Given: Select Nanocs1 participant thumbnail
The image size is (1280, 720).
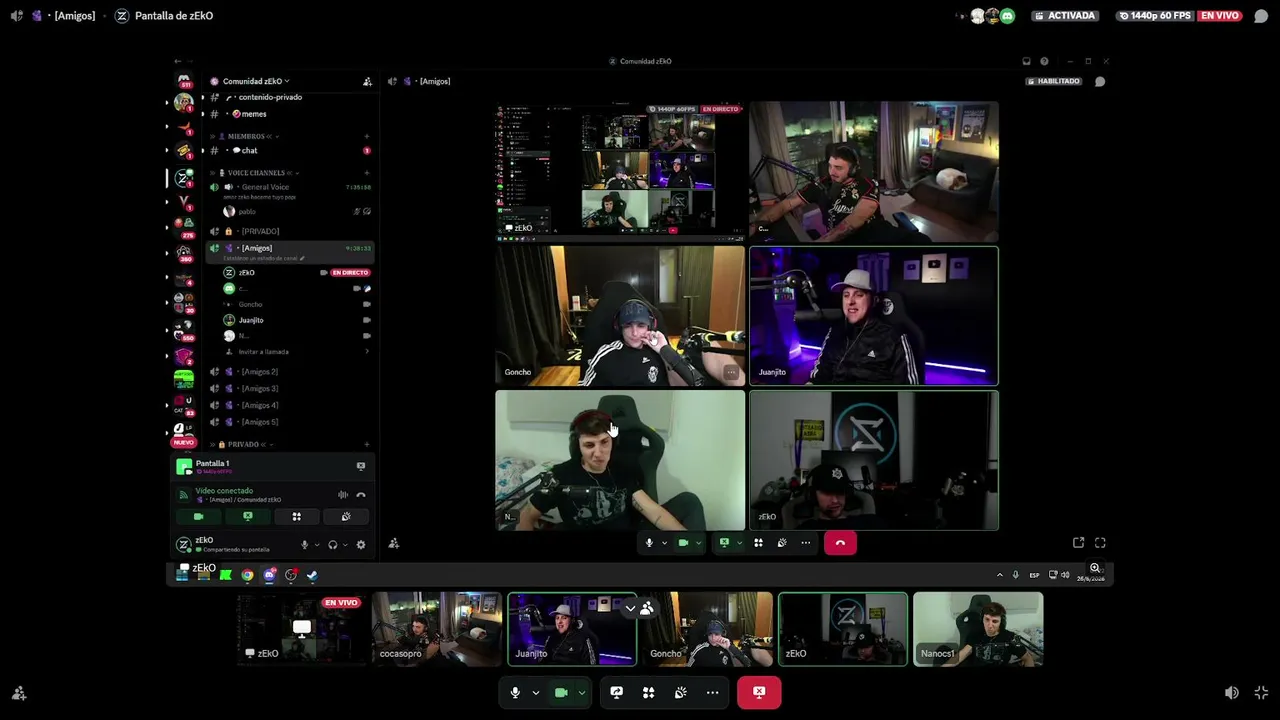Looking at the screenshot, I should (978, 629).
